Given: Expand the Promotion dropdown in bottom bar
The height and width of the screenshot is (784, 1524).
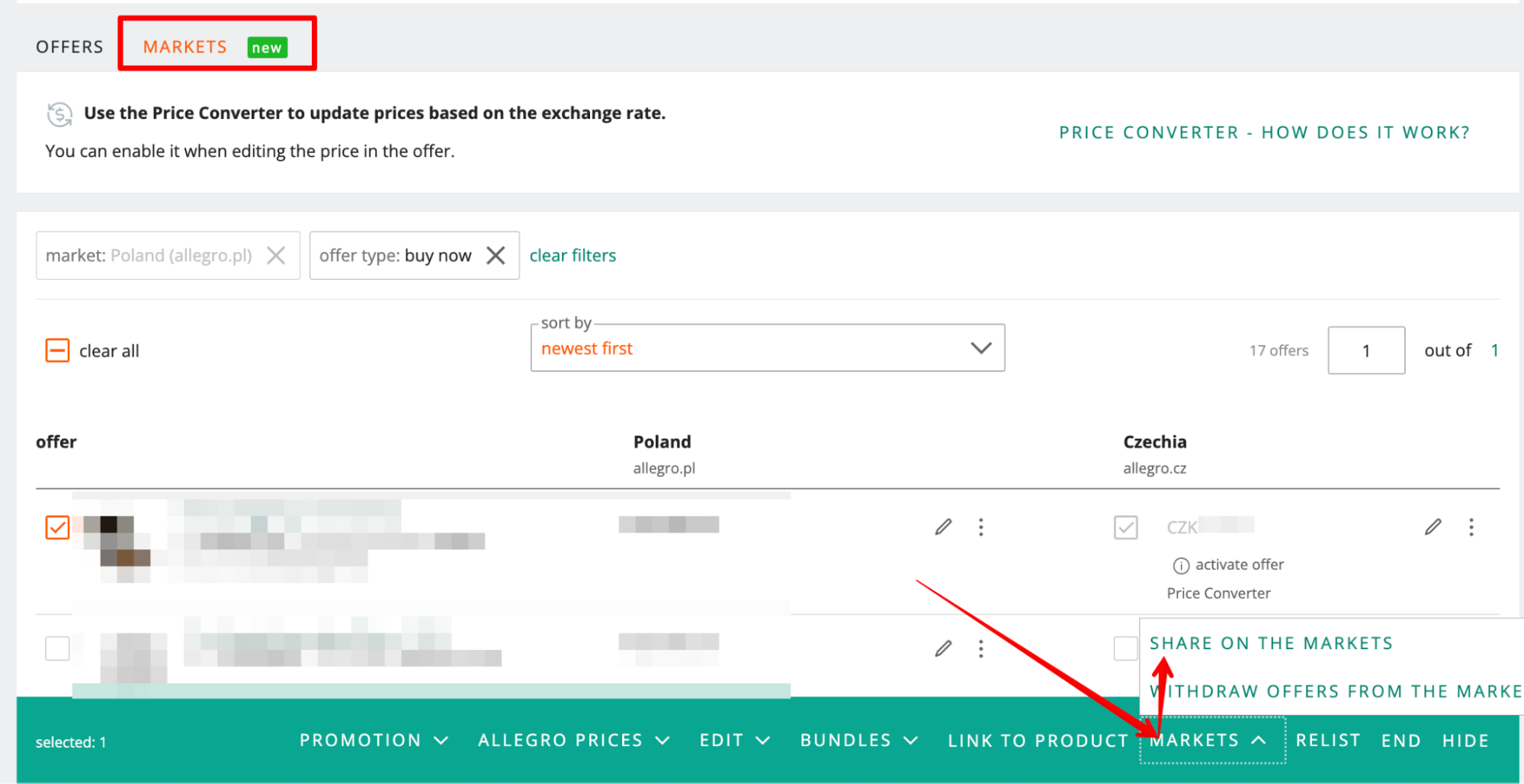Looking at the screenshot, I should tap(374, 741).
